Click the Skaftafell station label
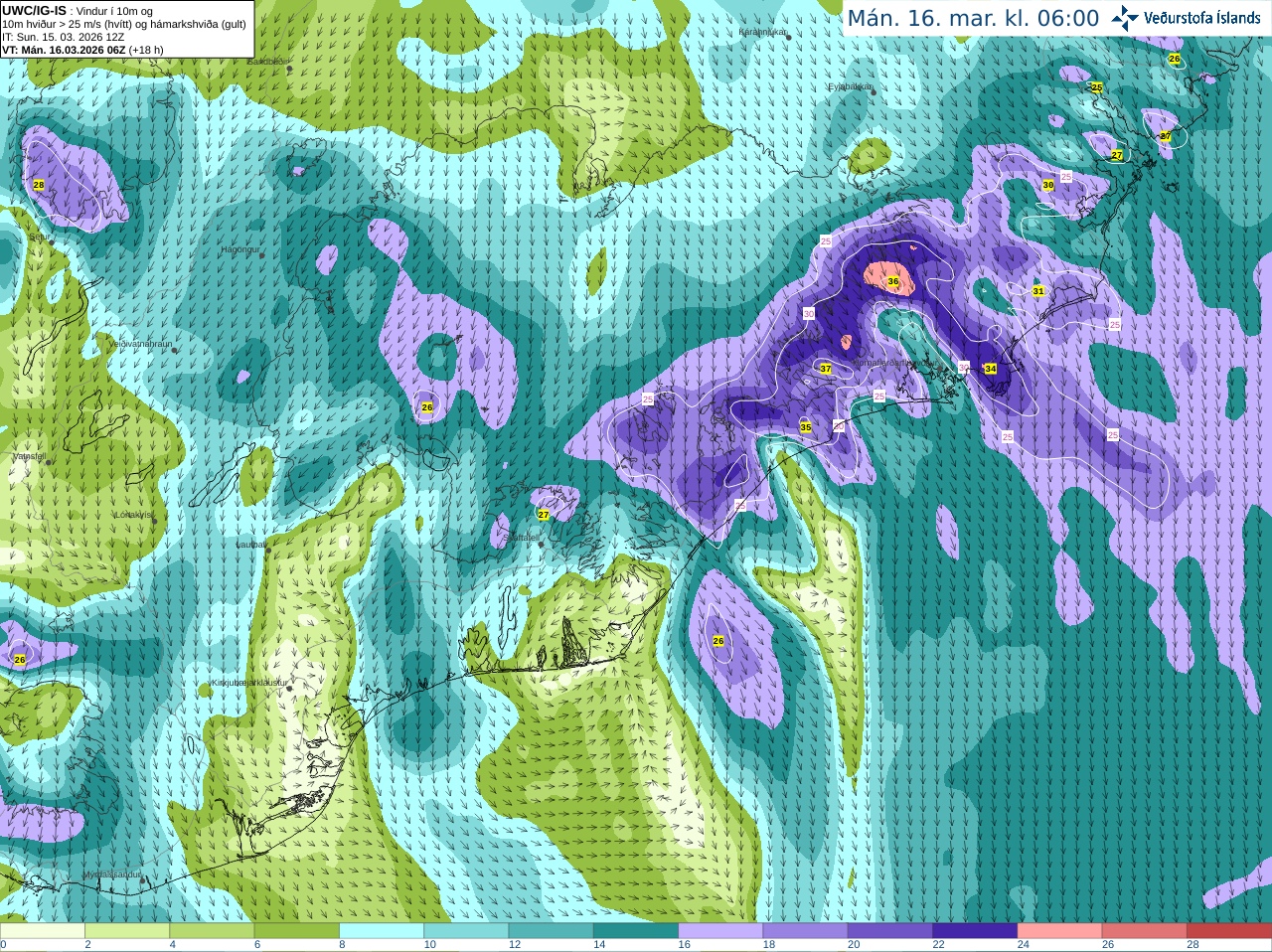The width and height of the screenshot is (1272, 952). [x=522, y=537]
